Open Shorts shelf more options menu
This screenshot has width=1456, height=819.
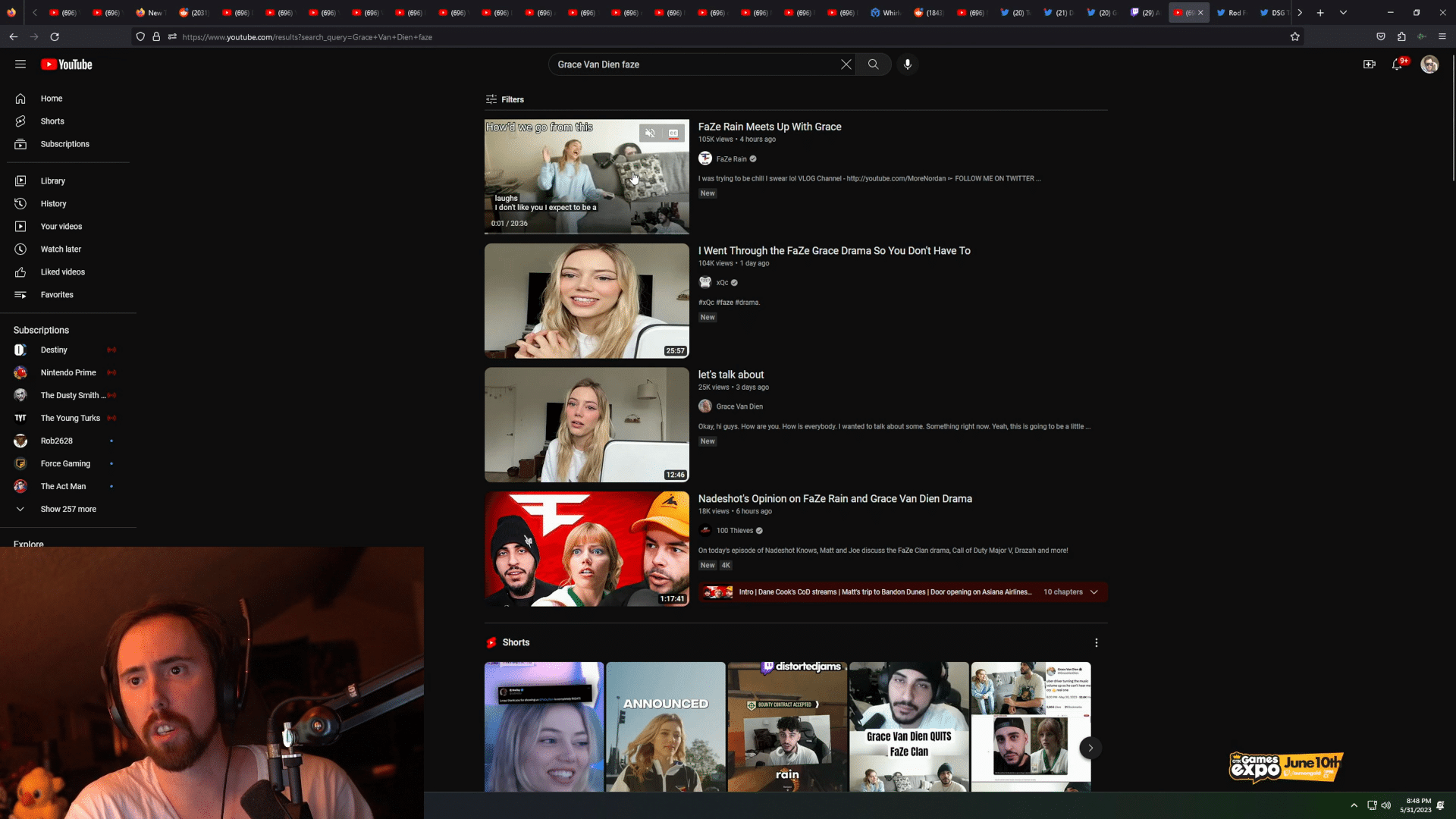tap(1096, 643)
